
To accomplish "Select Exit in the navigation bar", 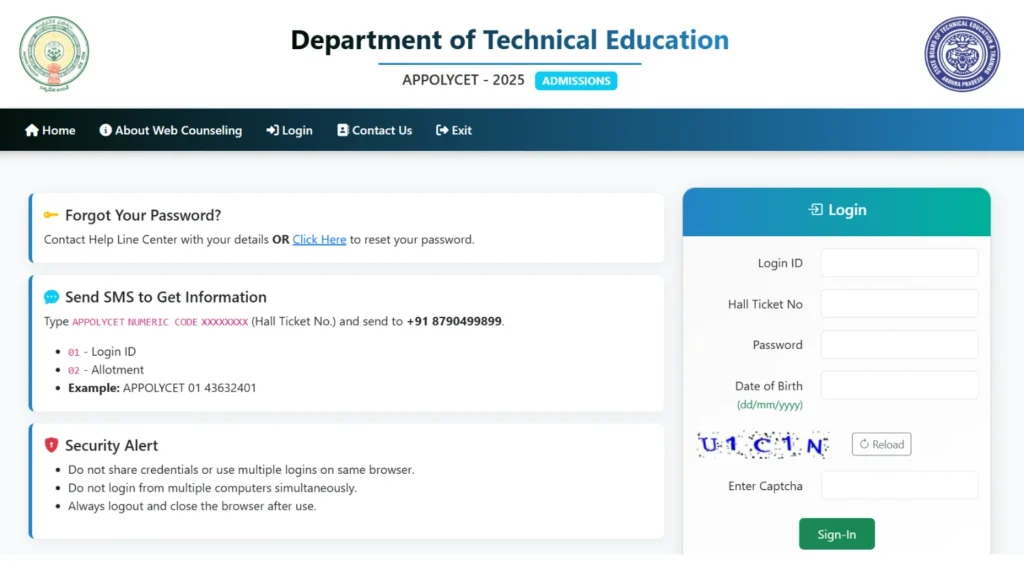I will point(454,130).
